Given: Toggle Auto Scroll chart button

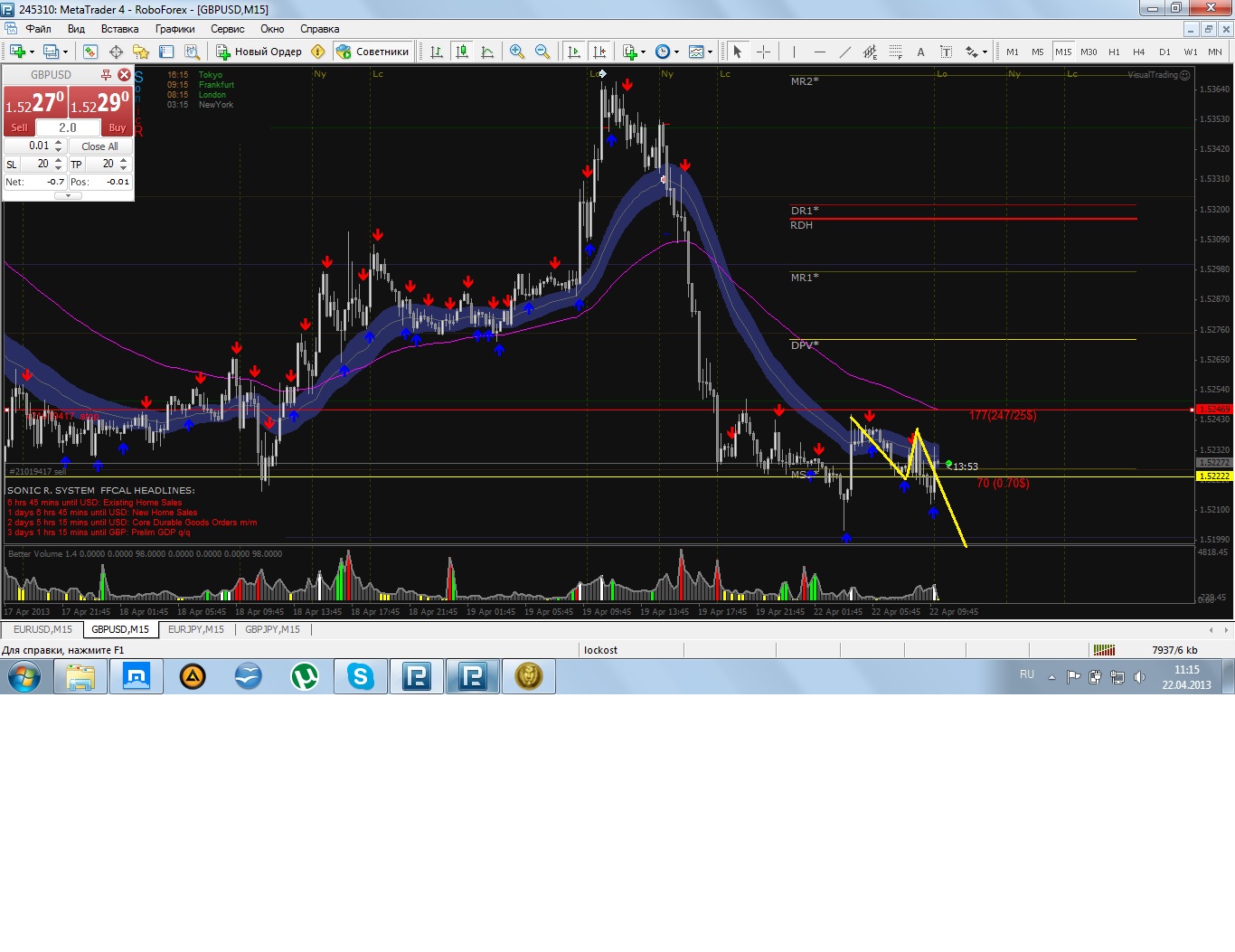Looking at the screenshot, I should 574,52.
